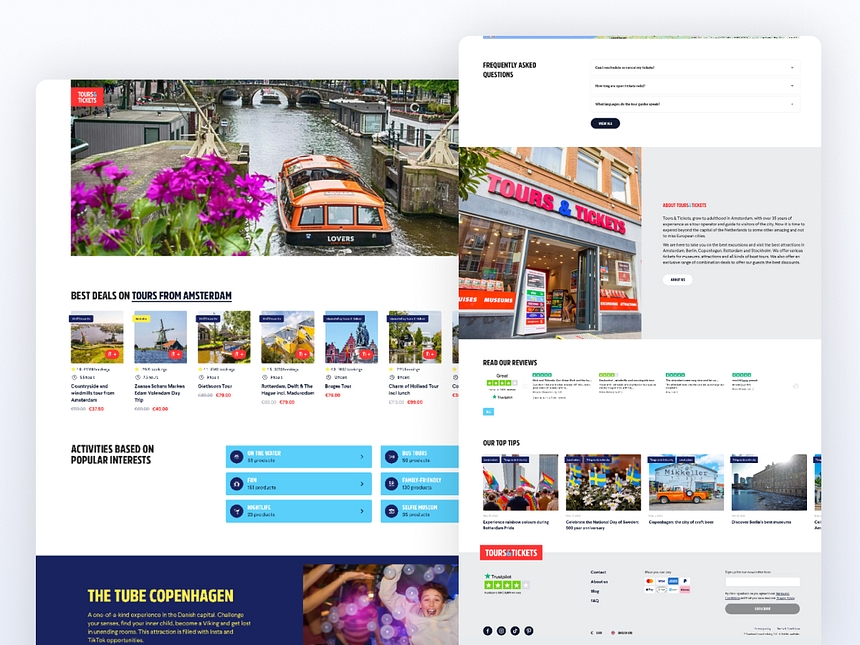Expand the first FAQ about rescheduling tickets
860x645 pixels.
[x=792, y=68]
